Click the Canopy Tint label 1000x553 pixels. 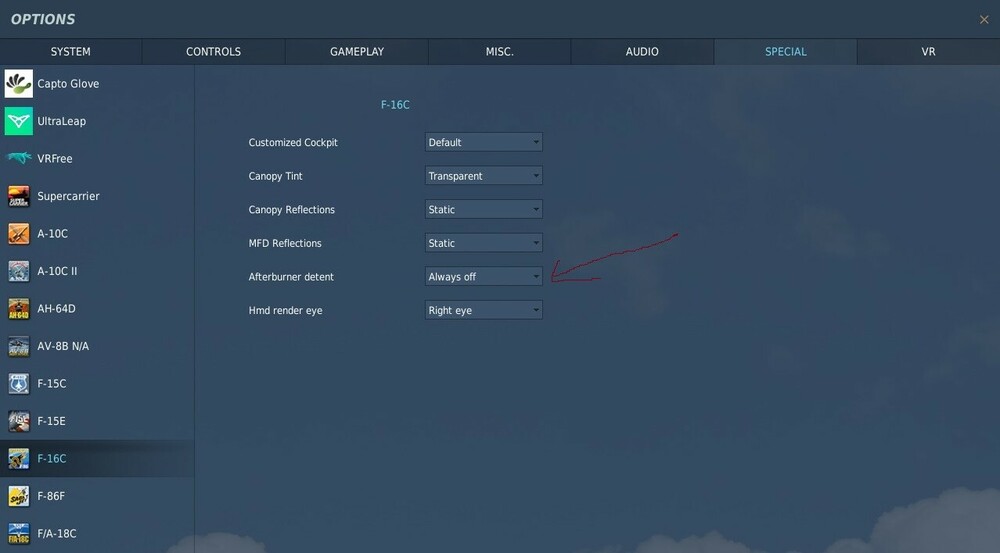click(276, 176)
